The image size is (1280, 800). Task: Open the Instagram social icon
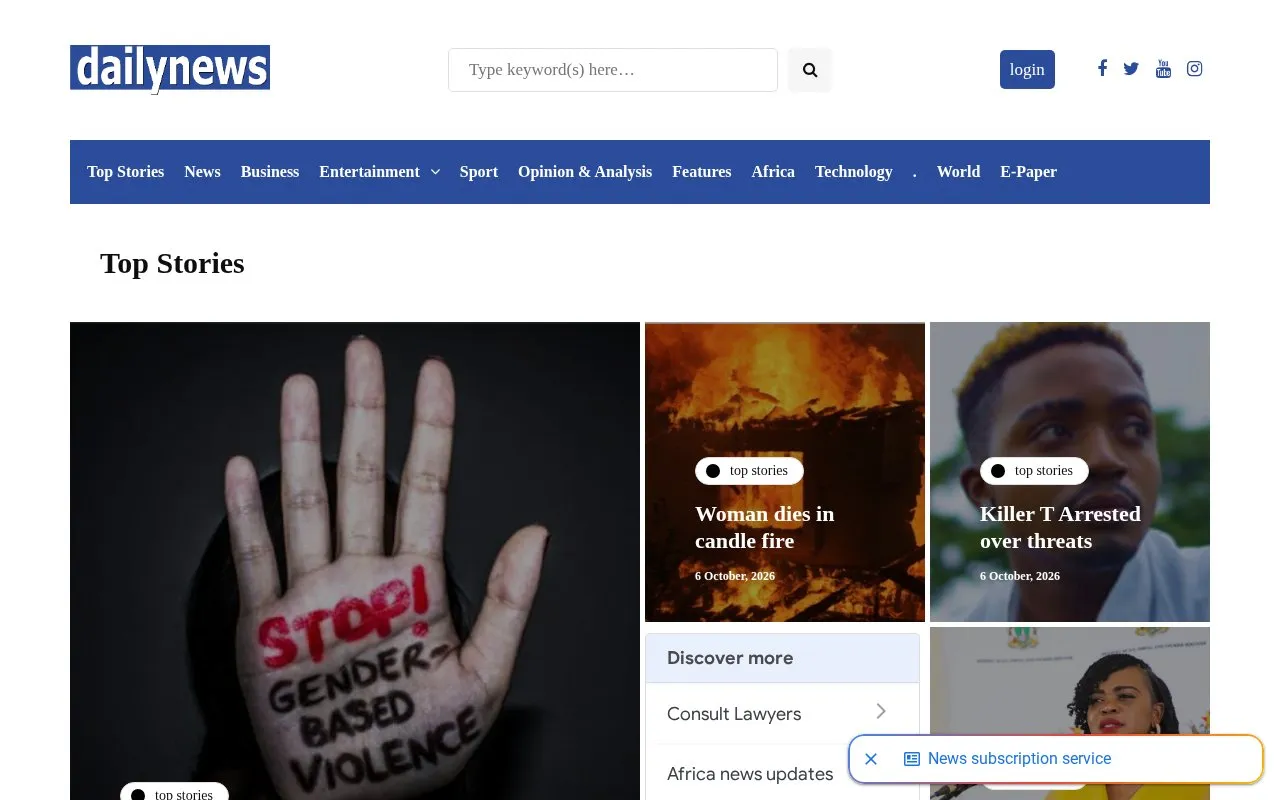[1194, 69]
